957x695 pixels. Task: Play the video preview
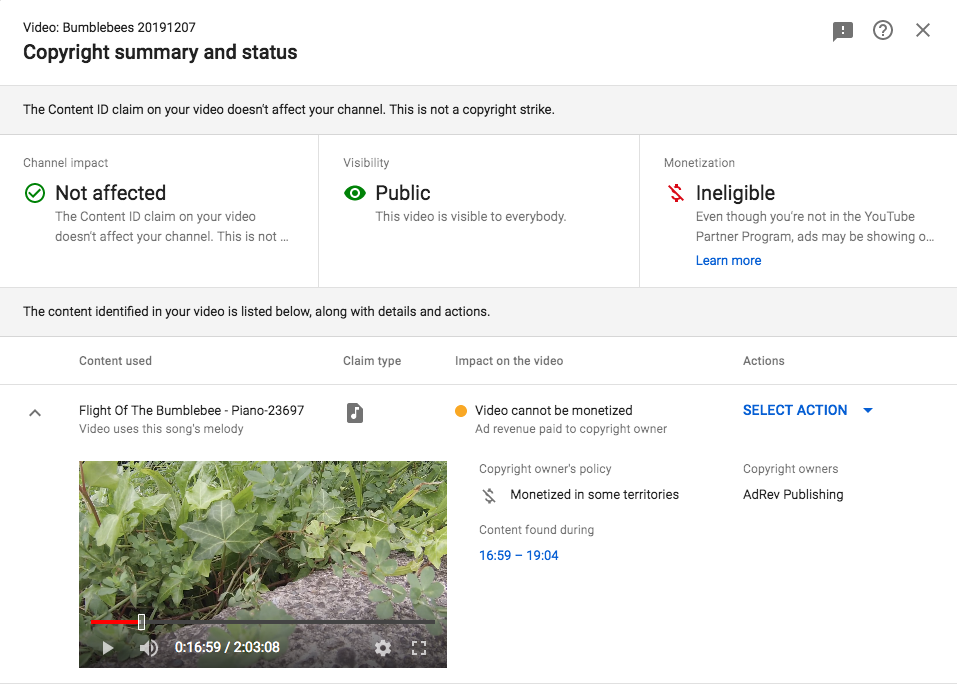point(107,647)
